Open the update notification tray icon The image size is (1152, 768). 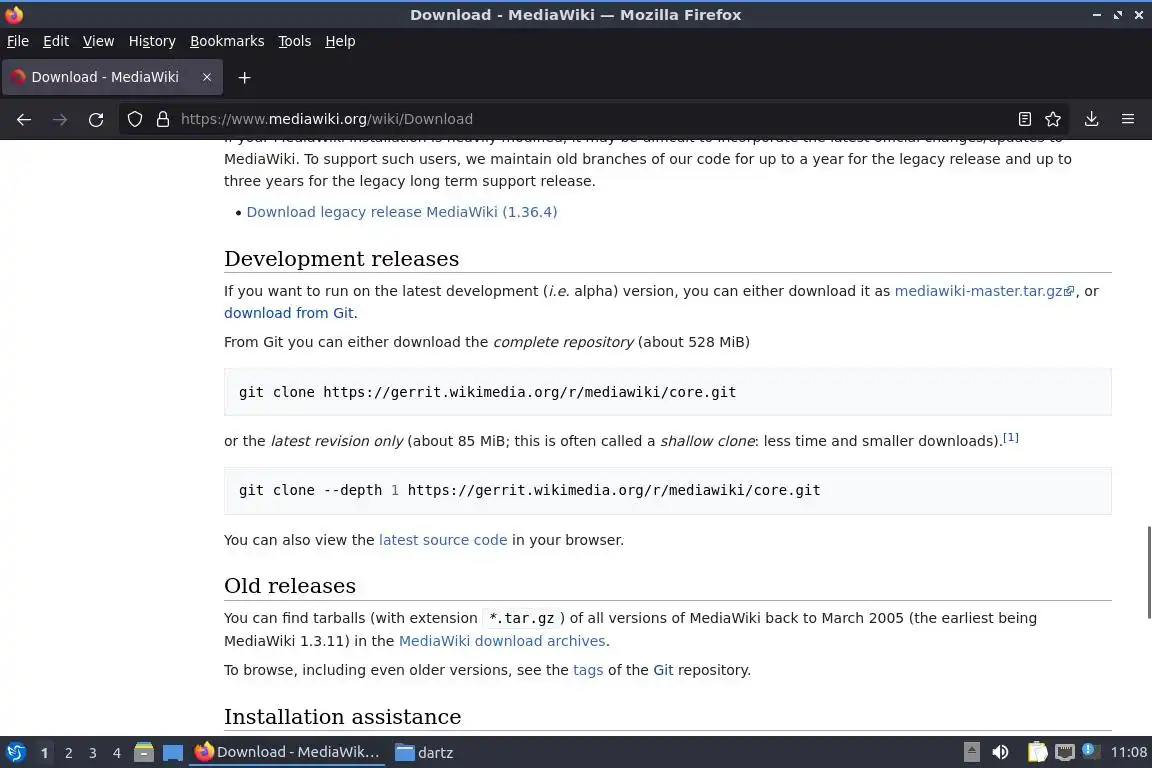1091,751
